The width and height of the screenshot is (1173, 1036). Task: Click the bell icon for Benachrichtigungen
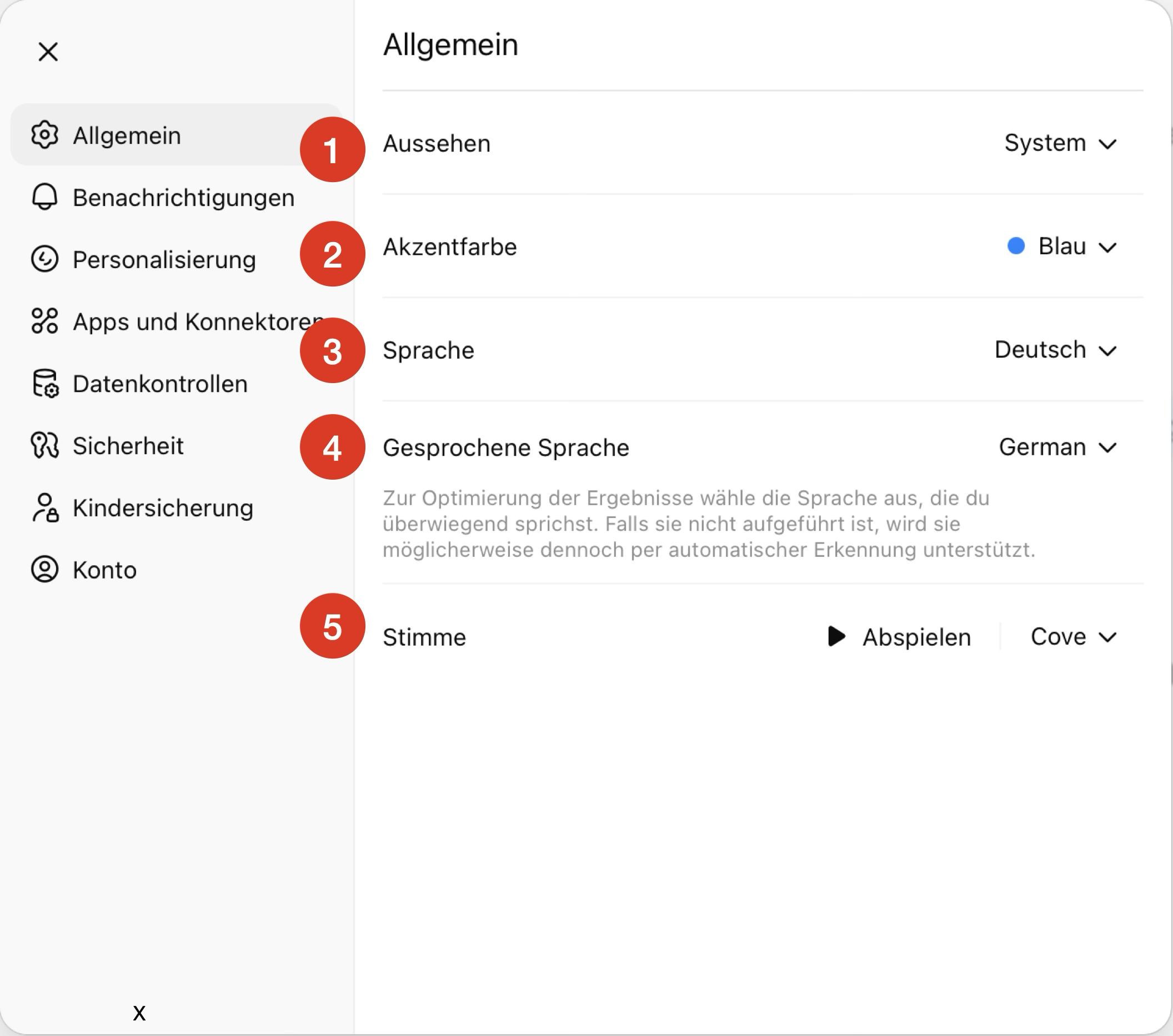(44, 197)
